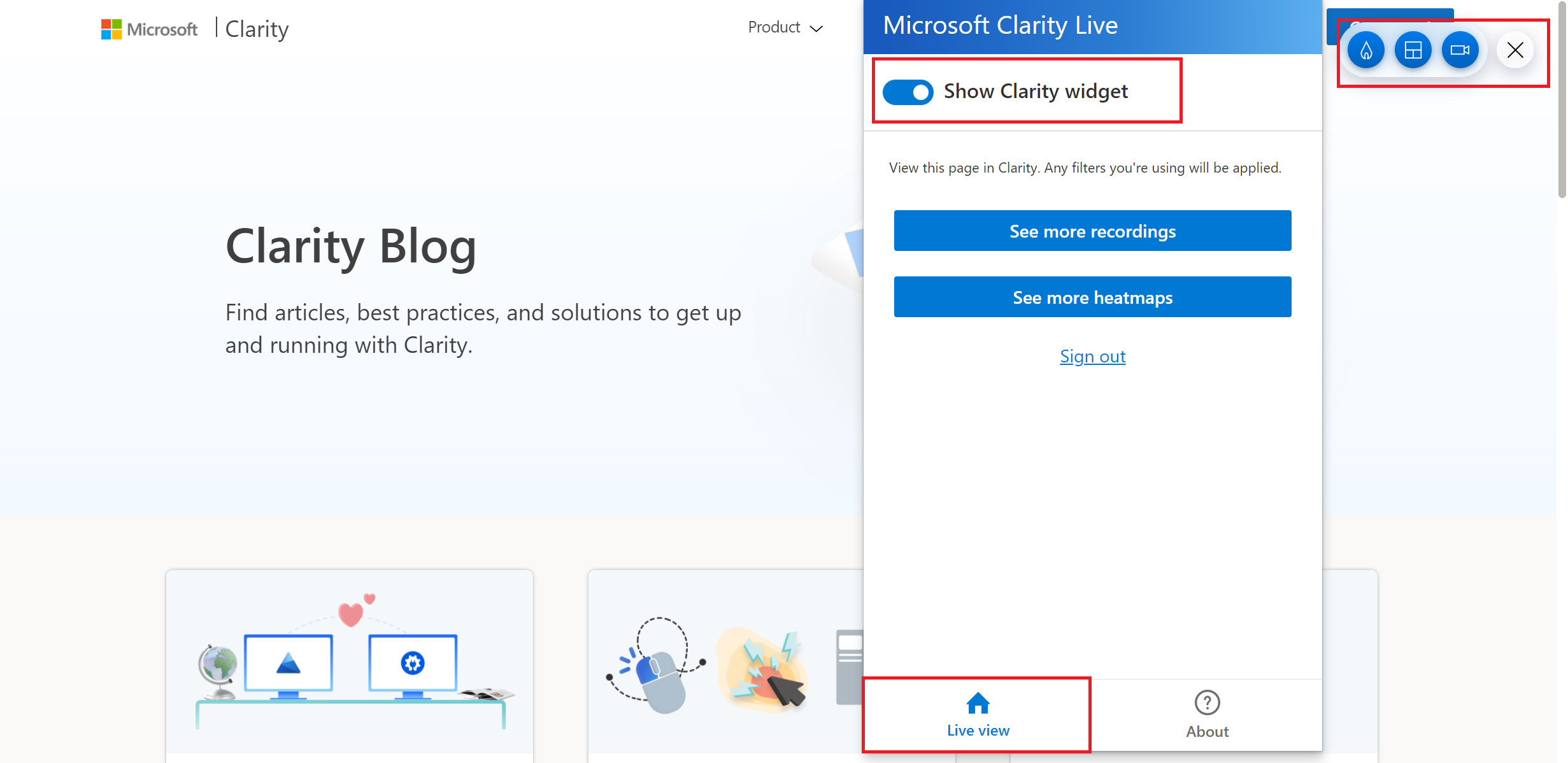Click the Microsoft logo
The height and width of the screenshot is (763, 1568).
coord(149,29)
